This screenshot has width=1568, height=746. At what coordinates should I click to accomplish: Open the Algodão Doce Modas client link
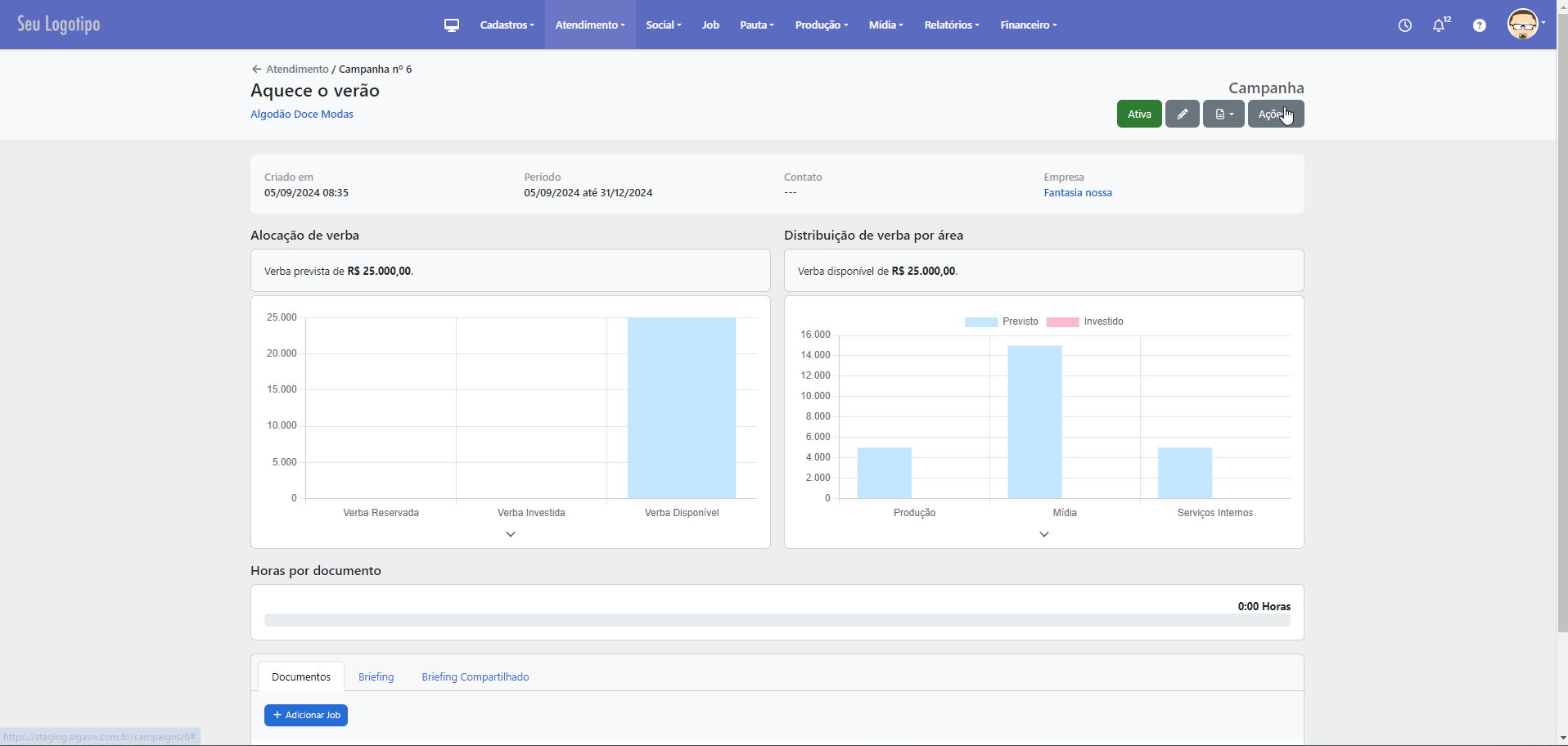coord(302,115)
